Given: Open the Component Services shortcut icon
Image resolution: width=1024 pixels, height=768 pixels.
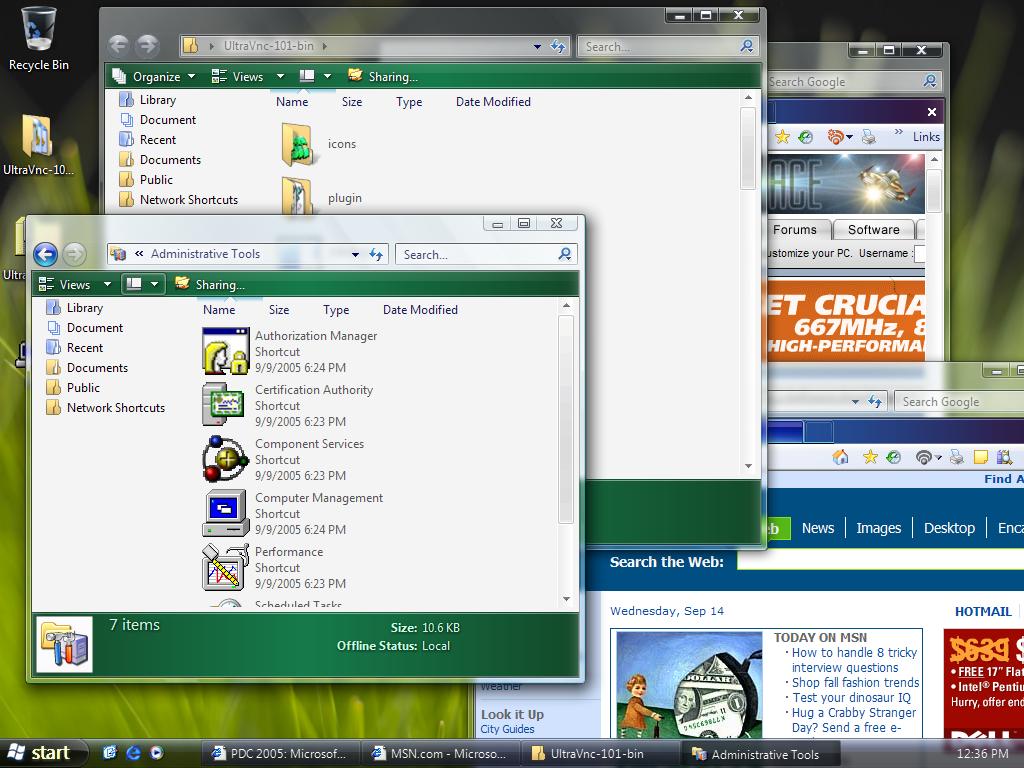Looking at the screenshot, I should click(225, 459).
